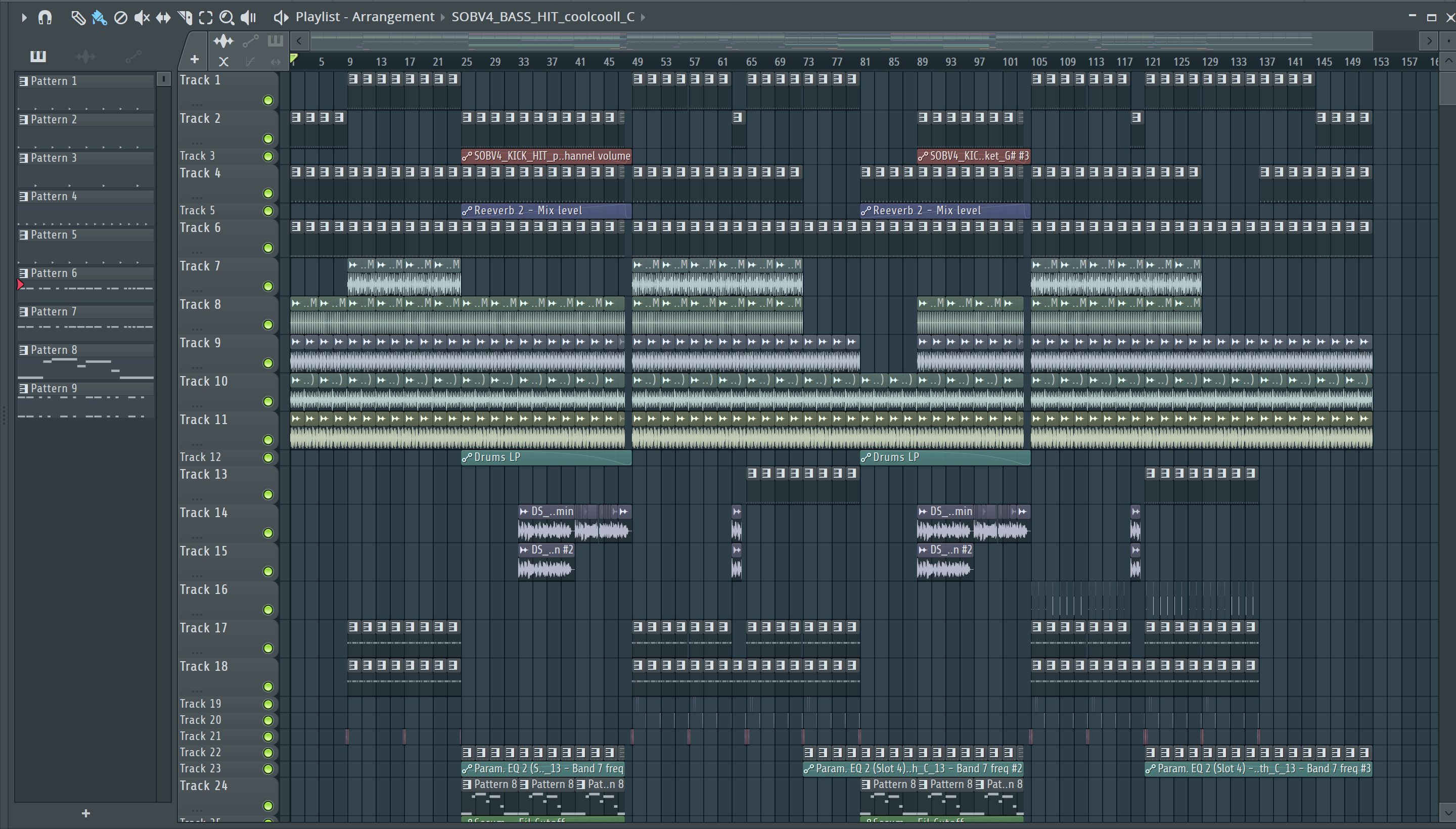Mute Track 11 with its green LED
The height and width of the screenshot is (829, 1456).
point(268,440)
